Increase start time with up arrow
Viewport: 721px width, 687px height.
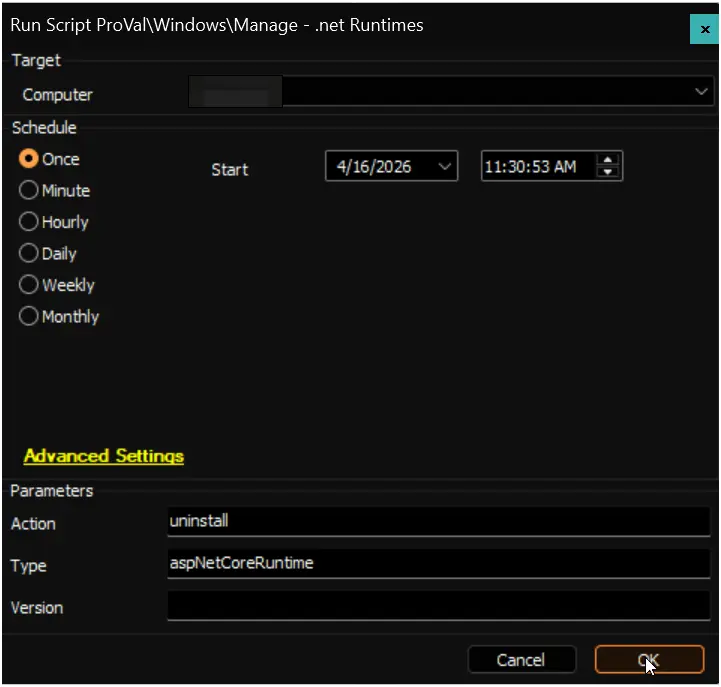607,160
